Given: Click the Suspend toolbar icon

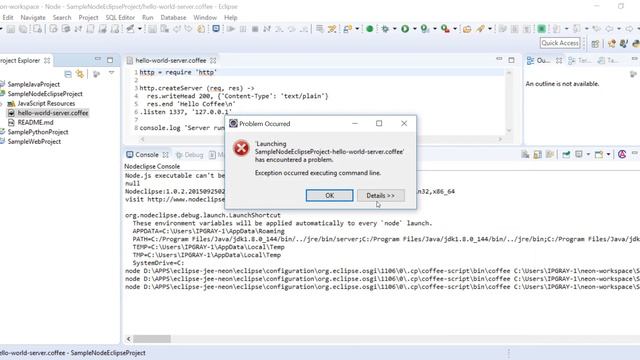Looking at the screenshot, I should pos(243,29).
